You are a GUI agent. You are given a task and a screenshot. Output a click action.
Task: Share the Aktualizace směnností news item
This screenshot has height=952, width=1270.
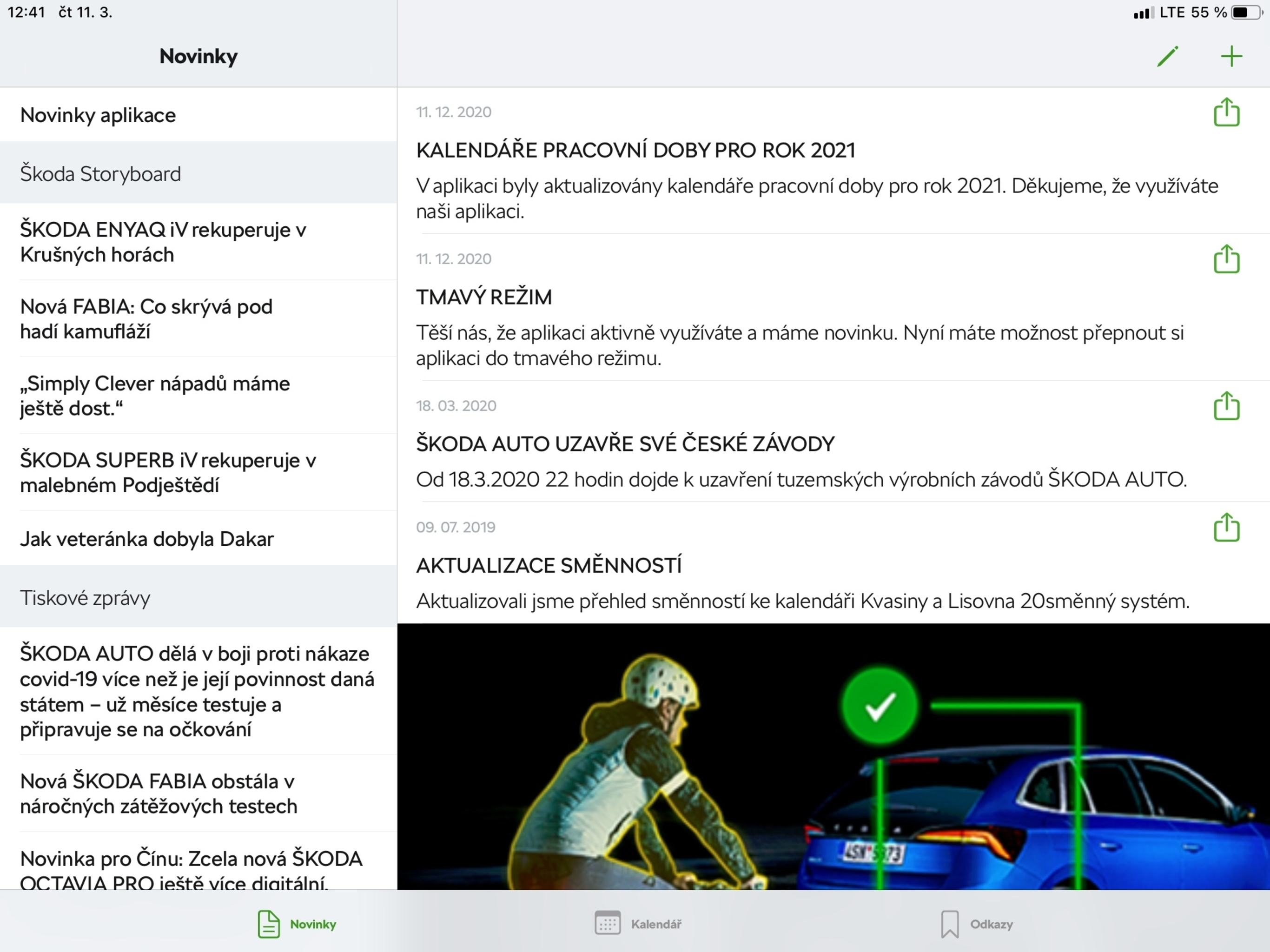tap(1226, 527)
